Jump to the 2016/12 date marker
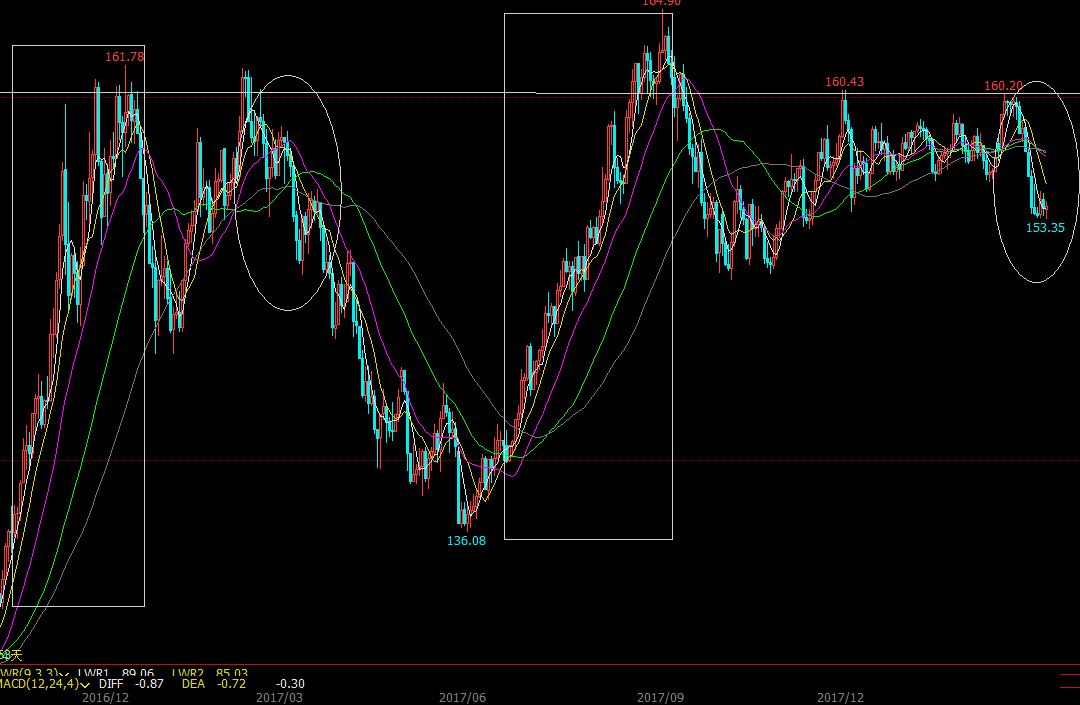1080x705 pixels. pos(104,697)
